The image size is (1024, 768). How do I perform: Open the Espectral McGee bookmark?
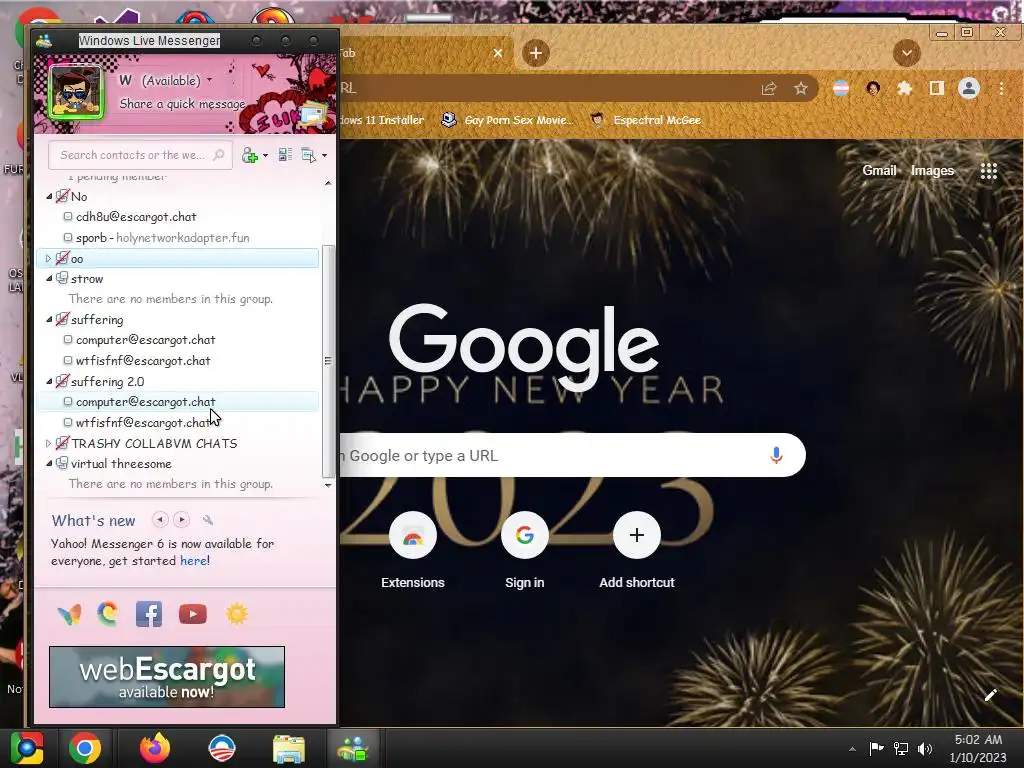[645, 120]
